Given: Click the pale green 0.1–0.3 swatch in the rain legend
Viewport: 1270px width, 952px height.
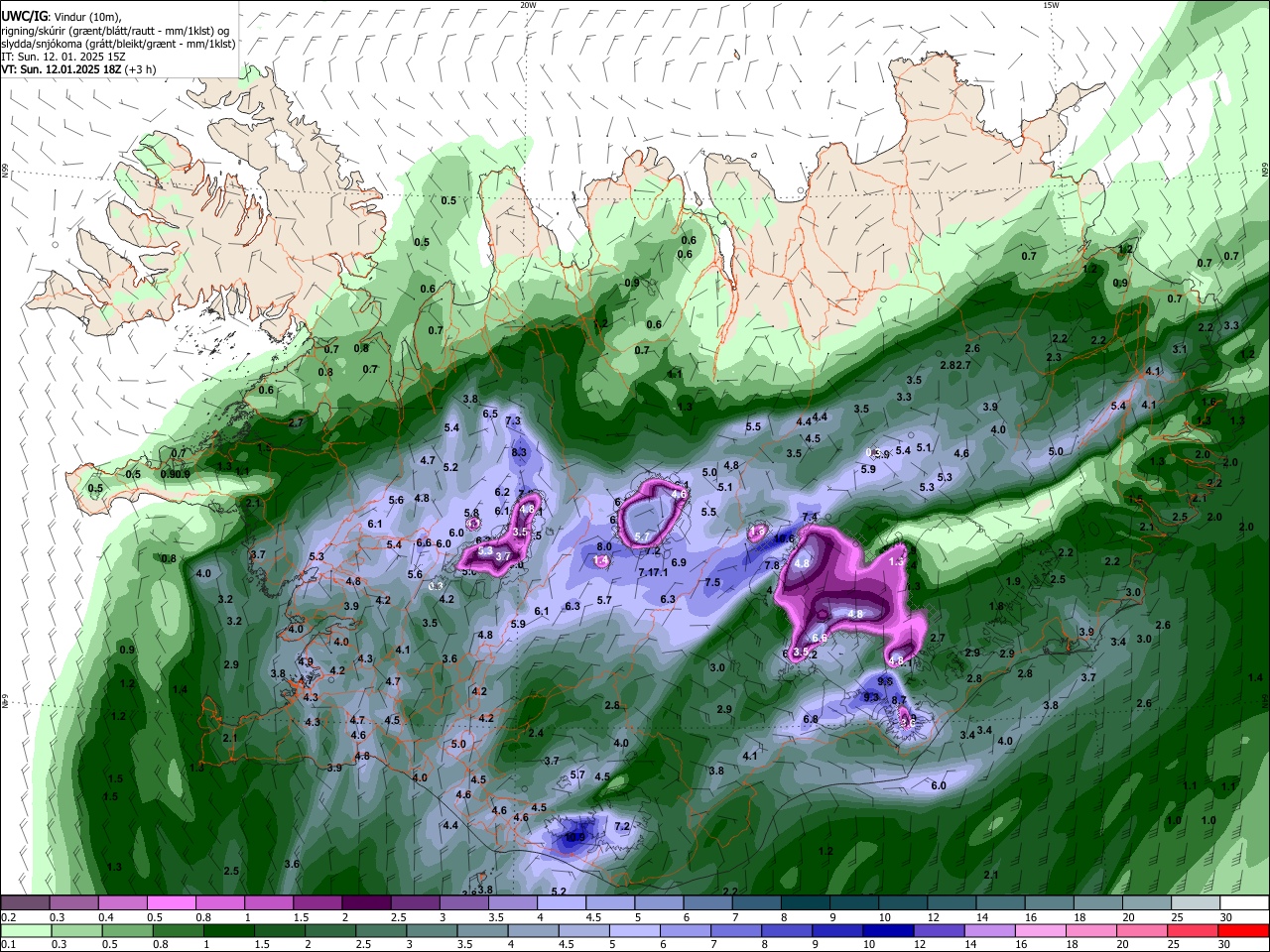Looking at the screenshot, I should pos(25,931).
